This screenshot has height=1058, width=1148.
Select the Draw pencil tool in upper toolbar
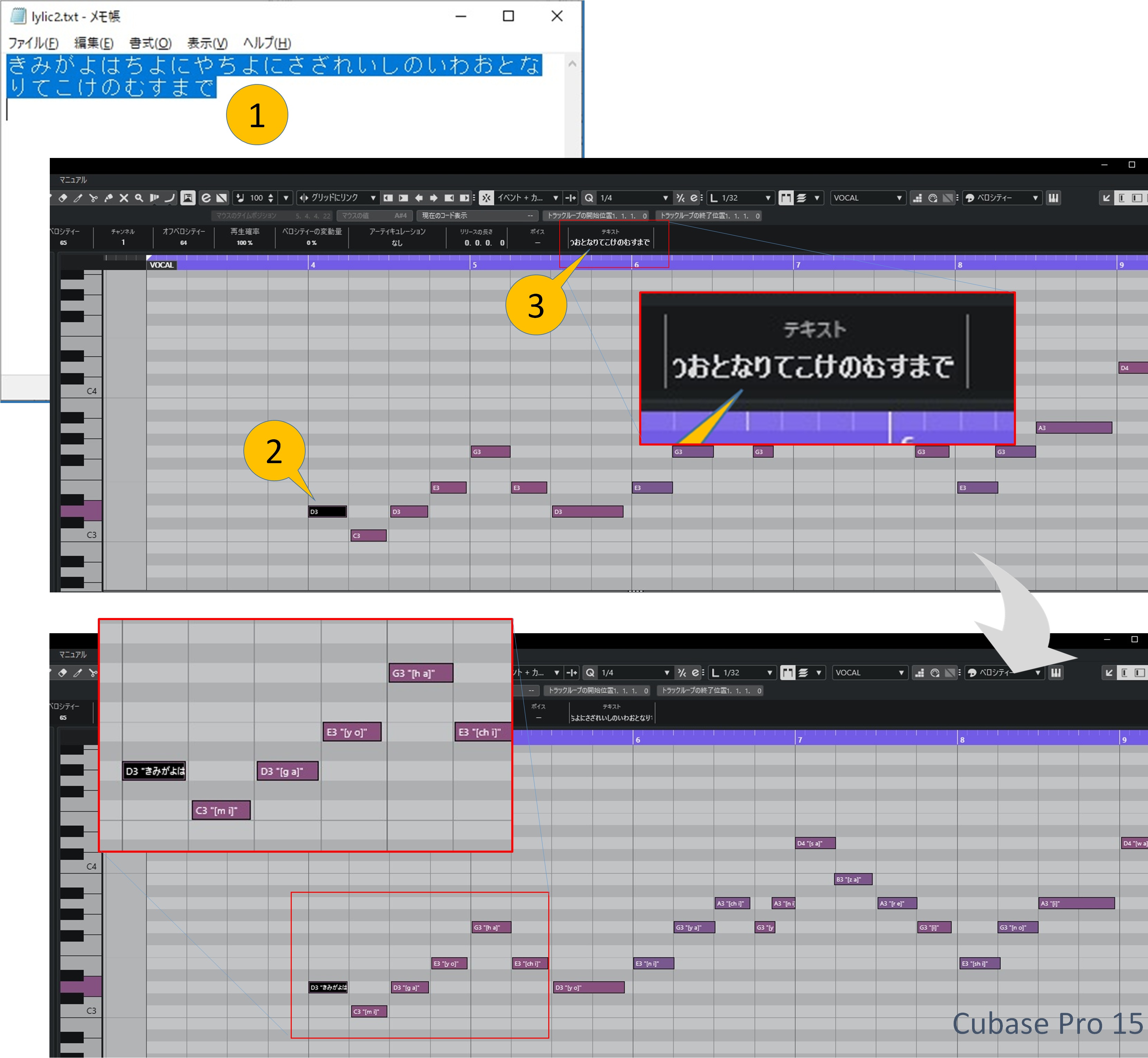pyautogui.click(x=78, y=197)
